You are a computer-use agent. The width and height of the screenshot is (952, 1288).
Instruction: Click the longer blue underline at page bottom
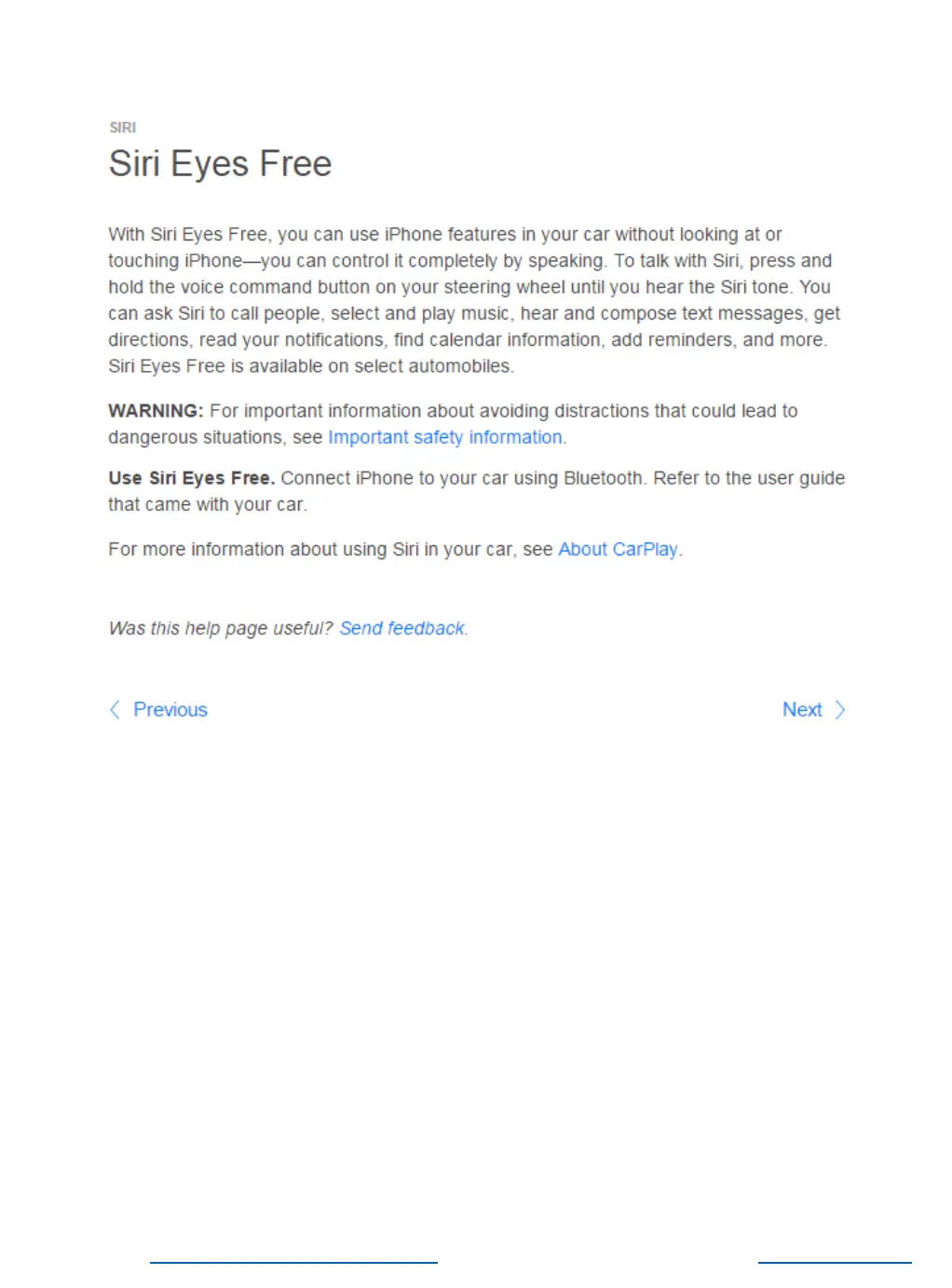(293, 1263)
